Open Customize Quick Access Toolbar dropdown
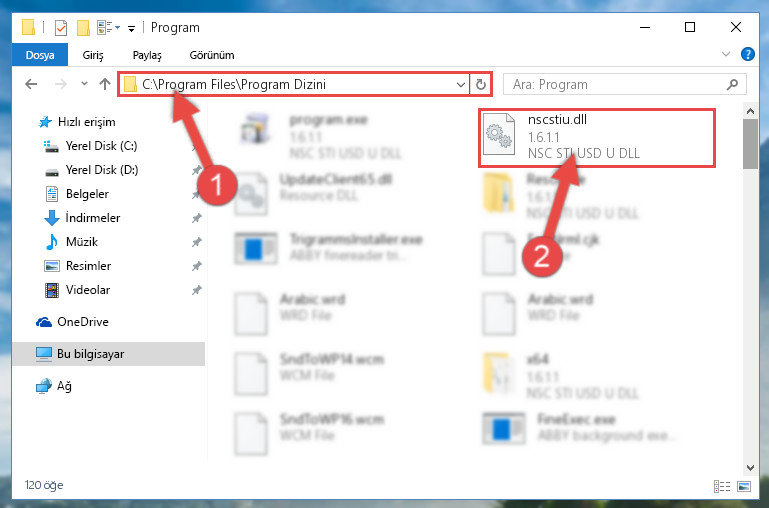Image resolution: width=769 pixels, height=508 pixels. tap(131, 29)
